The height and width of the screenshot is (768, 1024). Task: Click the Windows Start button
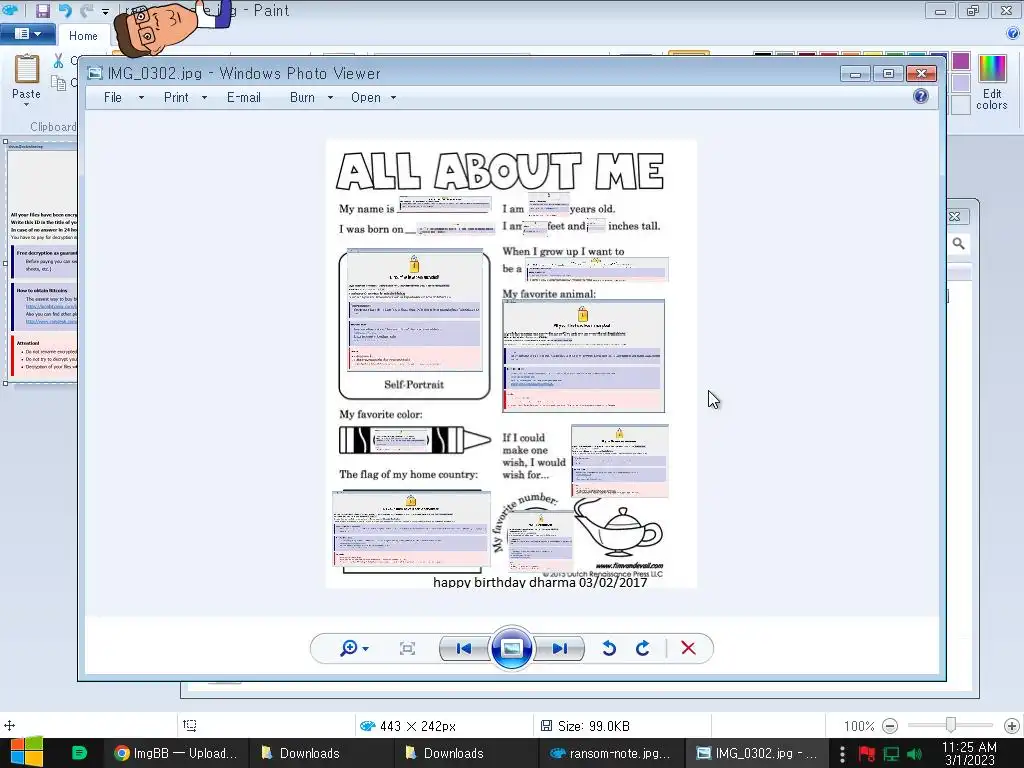26,753
